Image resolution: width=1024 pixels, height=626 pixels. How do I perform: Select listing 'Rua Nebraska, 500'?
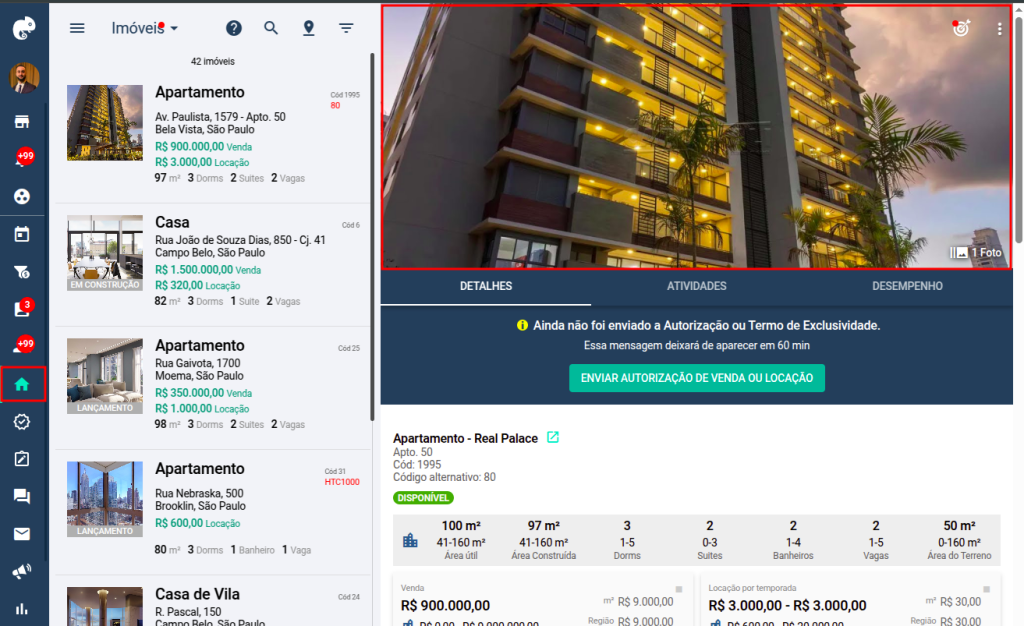pyautogui.click(x=199, y=493)
